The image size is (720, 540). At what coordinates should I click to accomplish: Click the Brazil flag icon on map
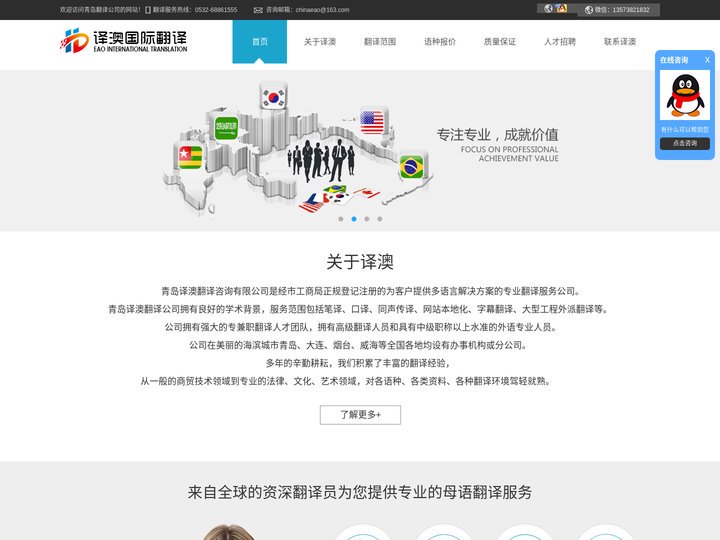[412, 167]
